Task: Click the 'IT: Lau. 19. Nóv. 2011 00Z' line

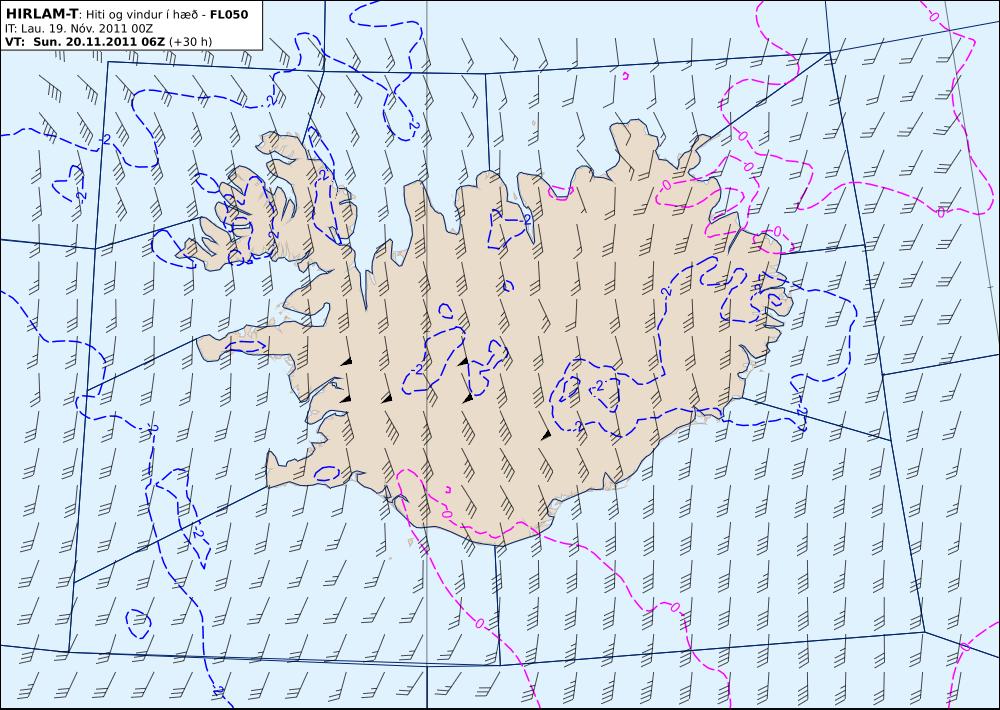Action: 80,28
